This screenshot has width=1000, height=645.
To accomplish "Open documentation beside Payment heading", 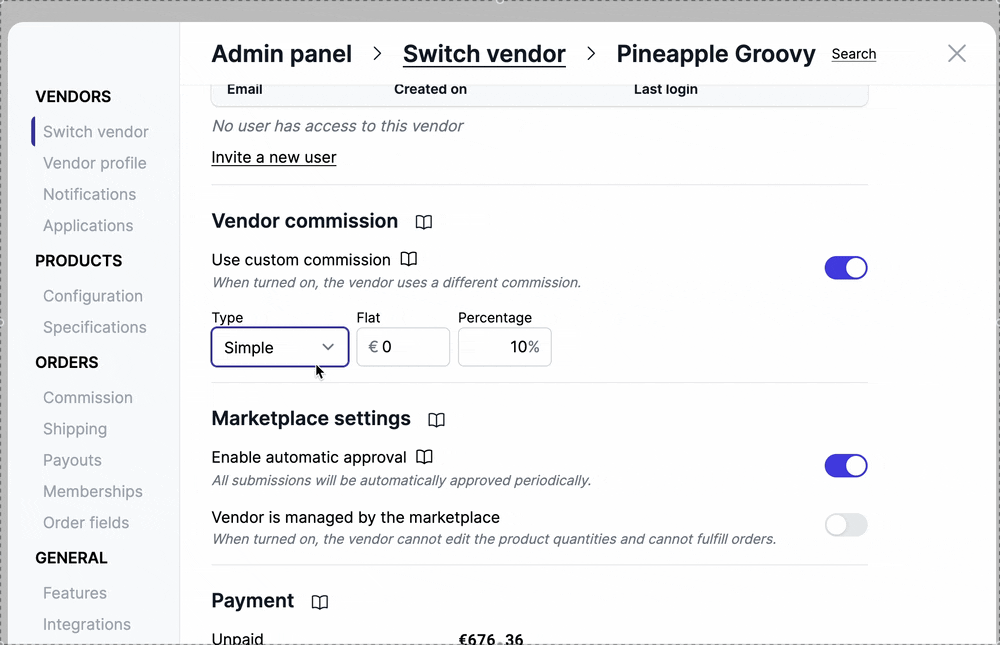I will coord(319,601).
